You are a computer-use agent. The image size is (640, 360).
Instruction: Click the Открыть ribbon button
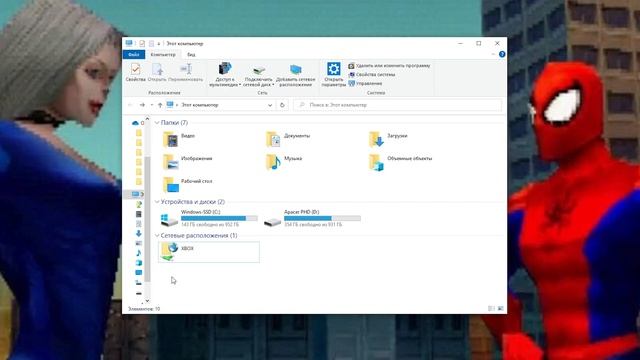[x=157, y=72]
